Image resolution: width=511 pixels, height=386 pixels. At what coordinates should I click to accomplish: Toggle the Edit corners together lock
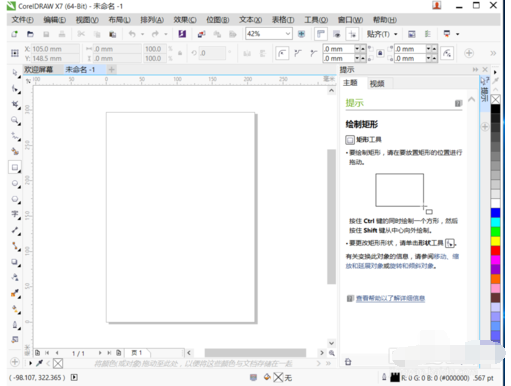click(x=380, y=53)
